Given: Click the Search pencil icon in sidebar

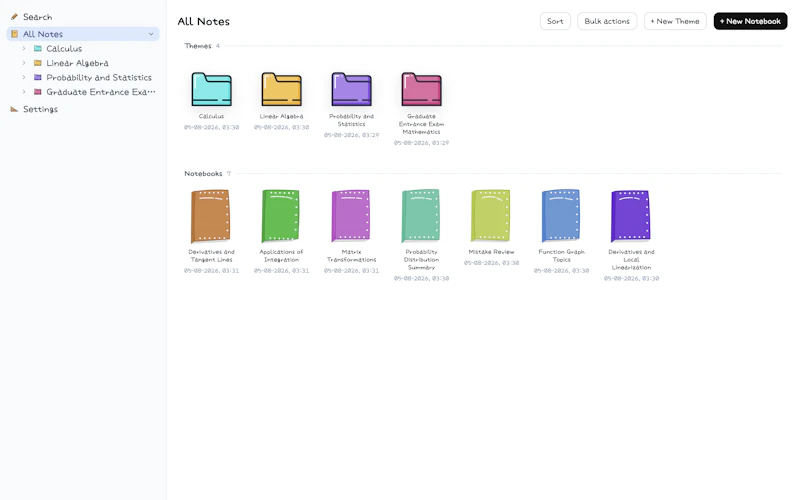Looking at the screenshot, I should coord(14,17).
